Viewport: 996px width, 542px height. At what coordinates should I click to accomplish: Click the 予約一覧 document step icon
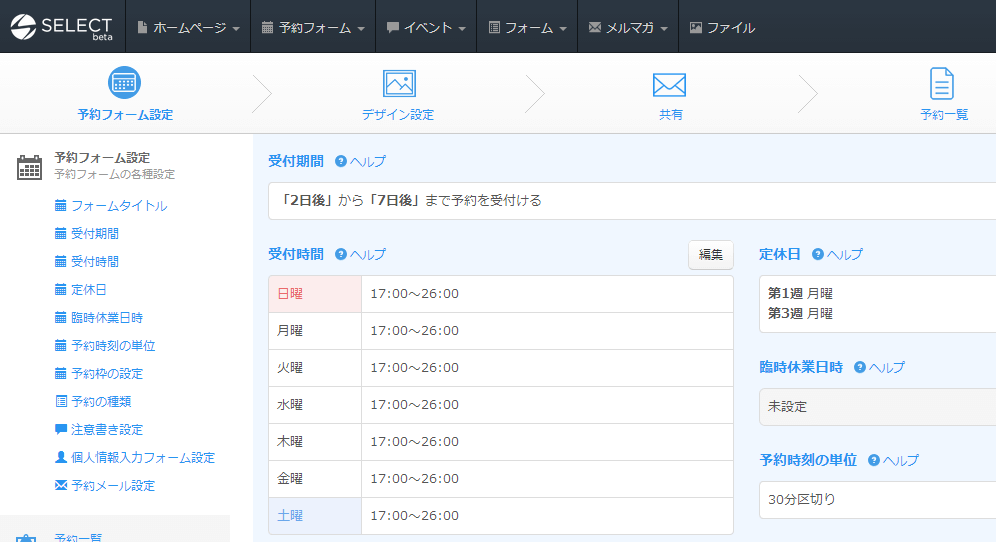[x=942, y=83]
